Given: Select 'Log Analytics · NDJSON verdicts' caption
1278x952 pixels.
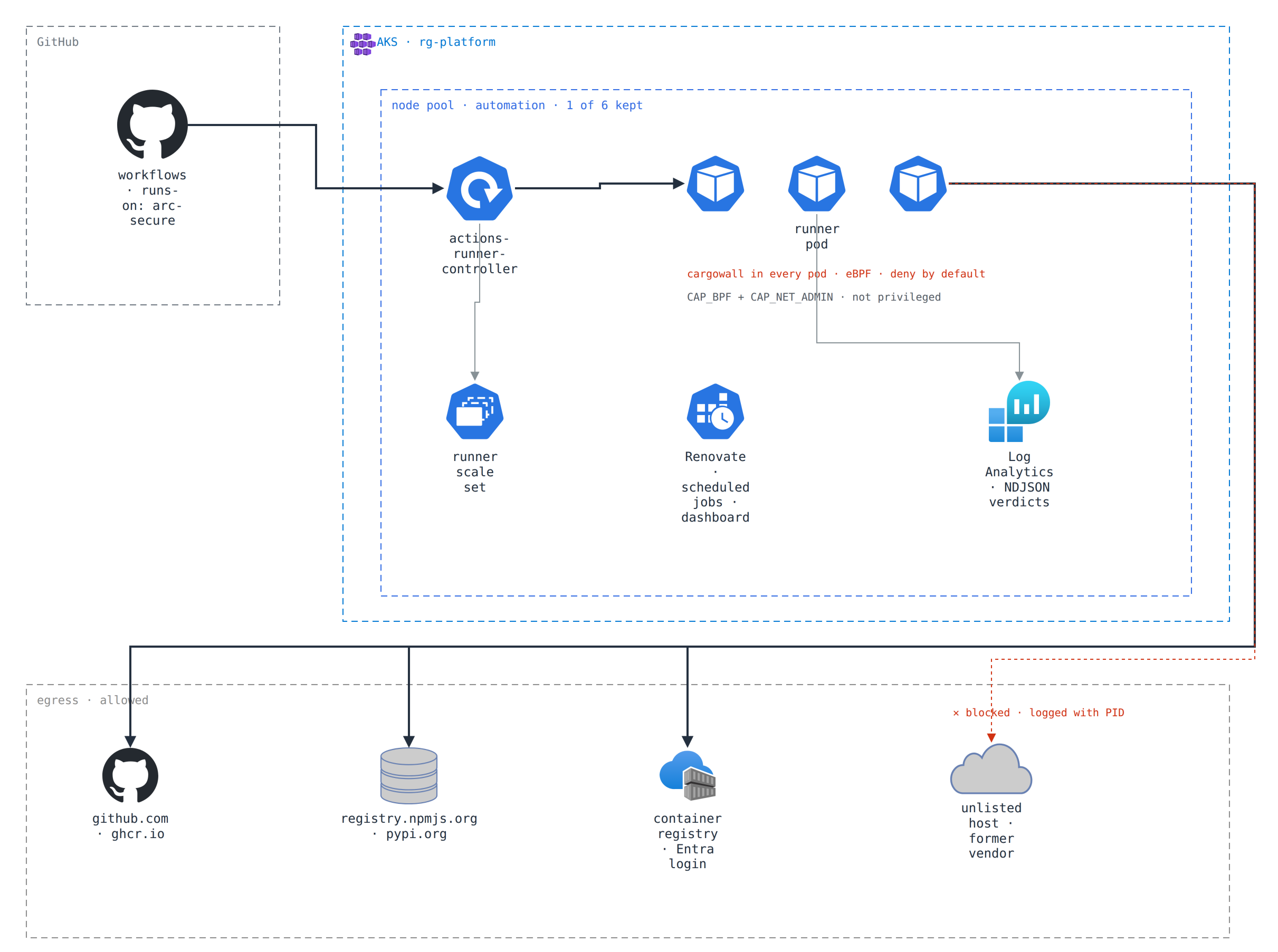Looking at the screenshot, I should point(1019,479).
